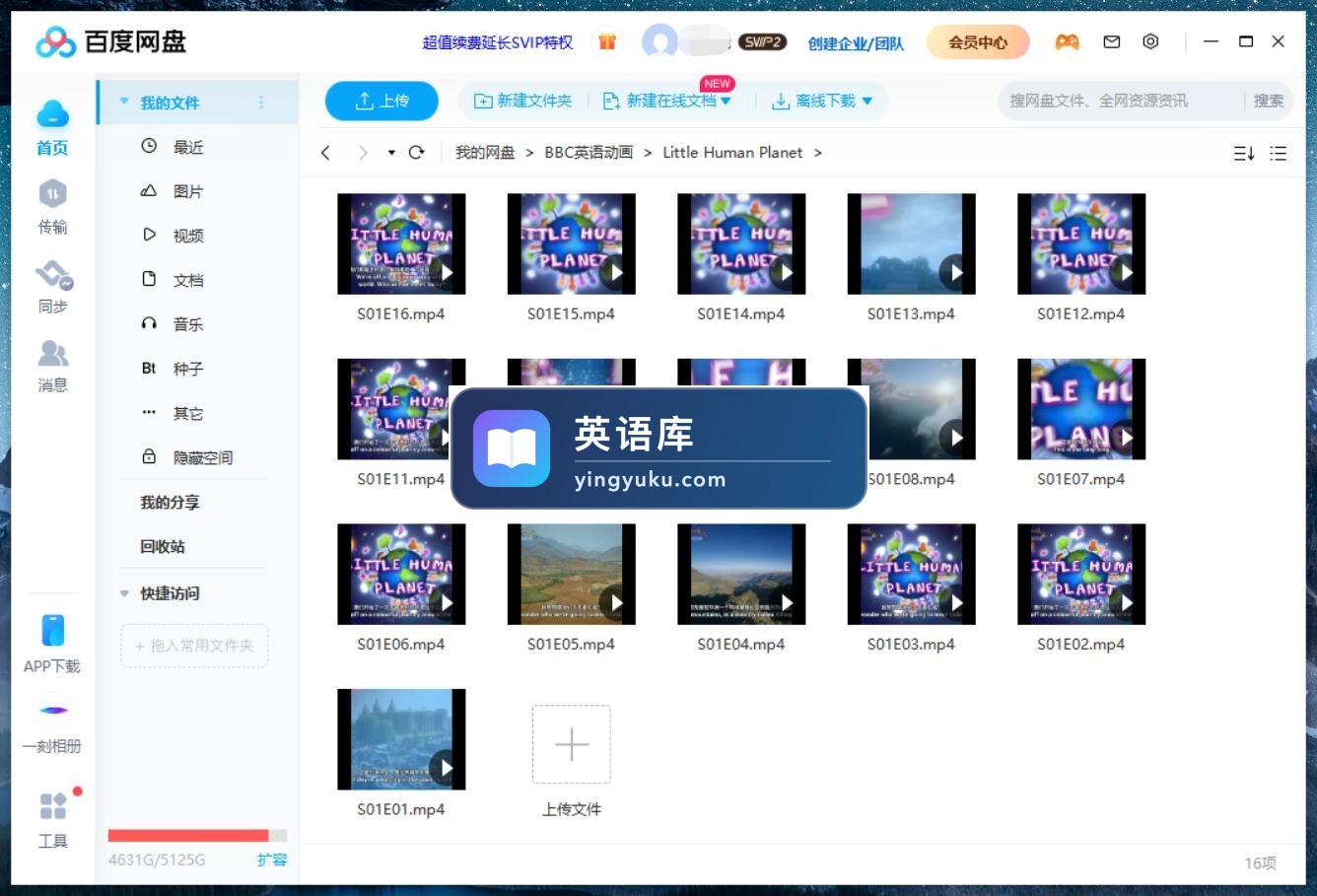Play icon on S01E16.mp4 thumbnail

[x=445, y=273]
